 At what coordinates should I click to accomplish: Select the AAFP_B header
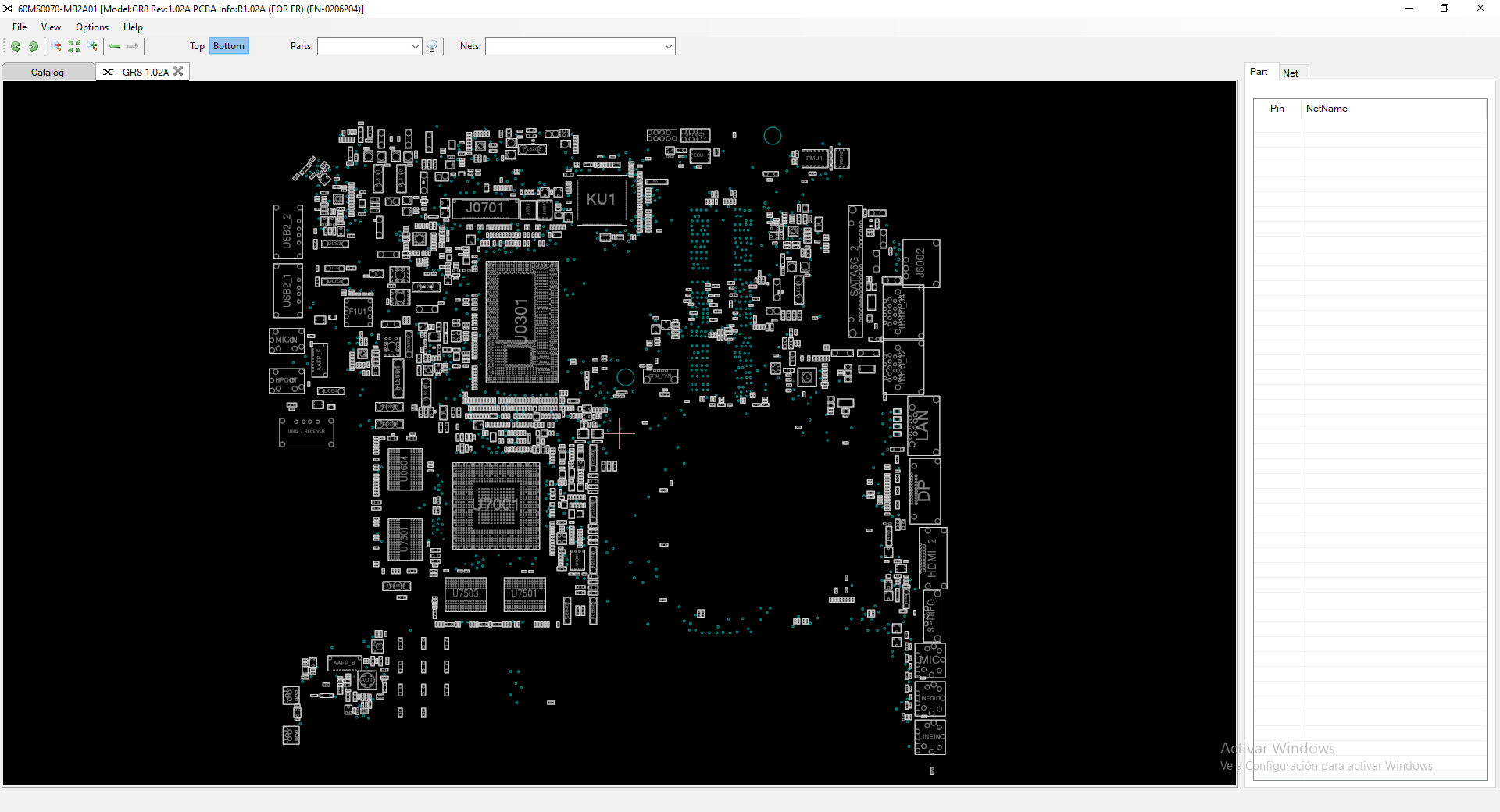tap(345, 664)
